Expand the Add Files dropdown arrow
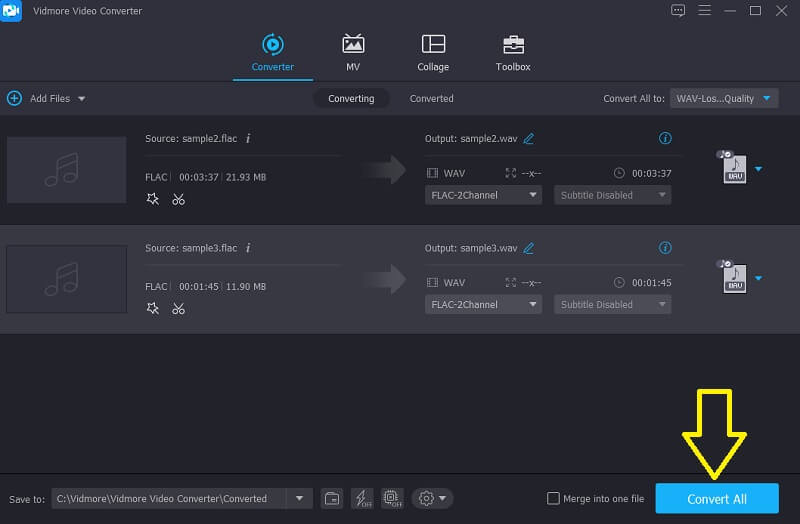The height and width of the screenshot is (524, 800). click(x=82, y=98)
